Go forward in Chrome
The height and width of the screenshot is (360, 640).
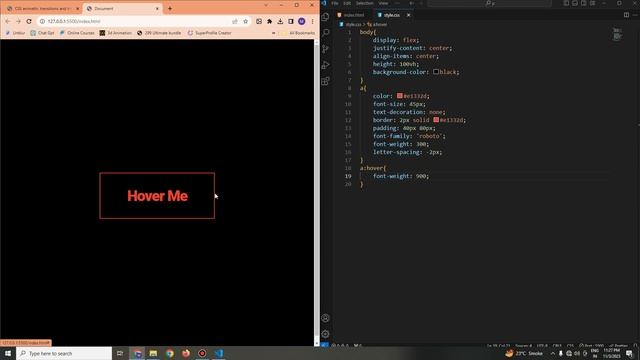coord(18,21)
